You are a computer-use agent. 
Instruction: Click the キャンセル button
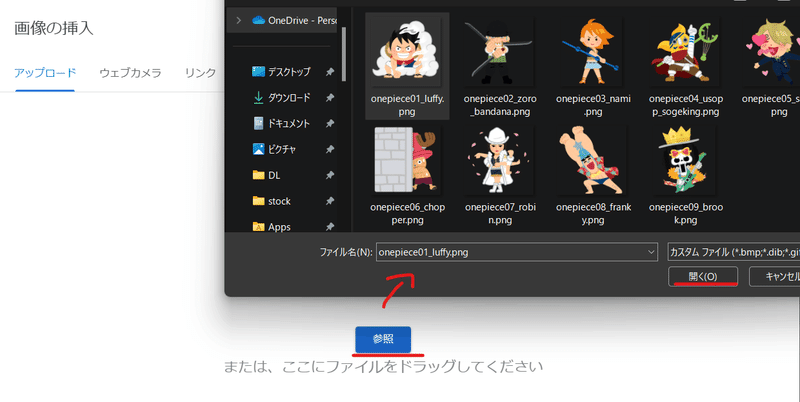pyautogui.click(x=774, y=277)
